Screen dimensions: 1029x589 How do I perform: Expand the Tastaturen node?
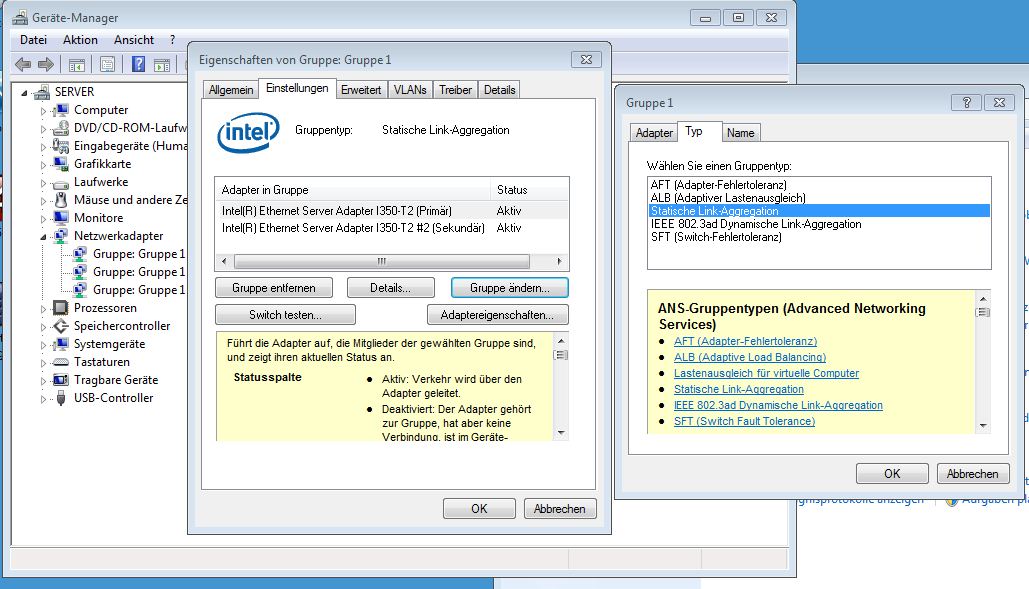point(44,363)
